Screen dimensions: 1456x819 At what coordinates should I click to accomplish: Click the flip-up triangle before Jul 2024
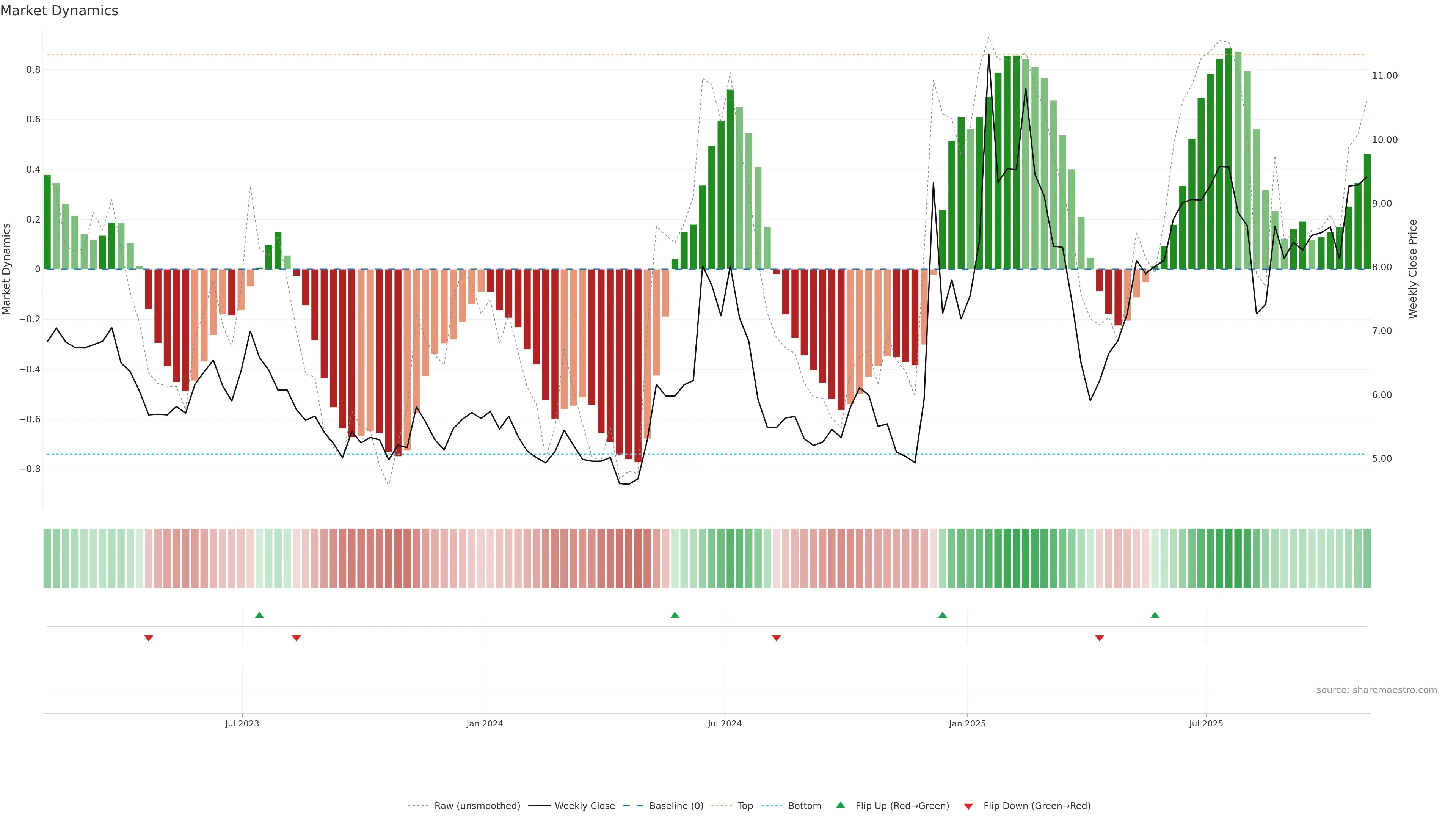click(x=675, y=615)
